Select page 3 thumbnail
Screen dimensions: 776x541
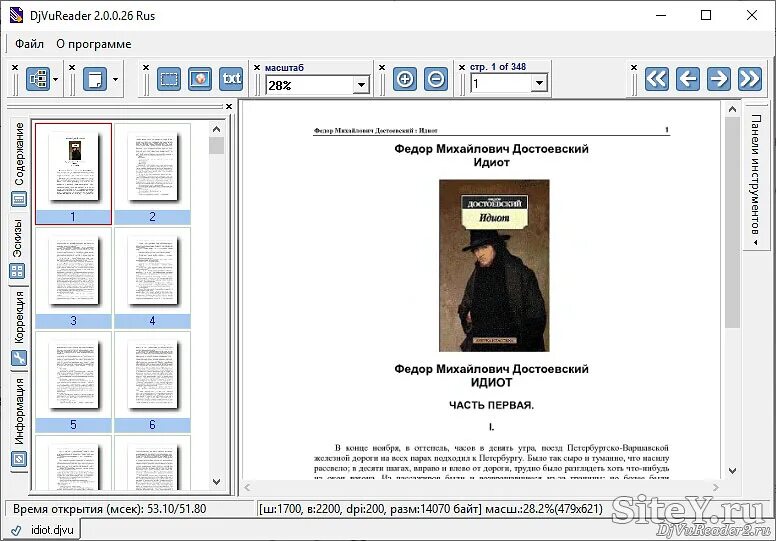pos(73,278)
